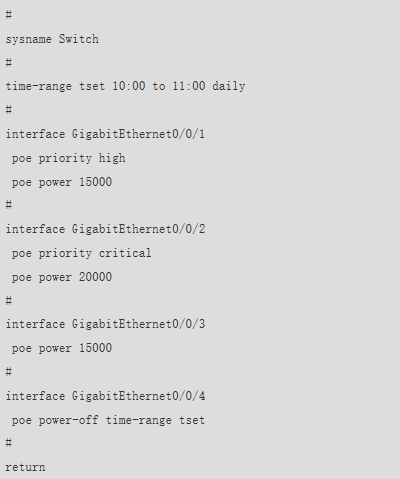The image size is (400, 479).
Task: Click the 'interface GigabitEthernet0/0/3' line
Action: click(105, 324)
